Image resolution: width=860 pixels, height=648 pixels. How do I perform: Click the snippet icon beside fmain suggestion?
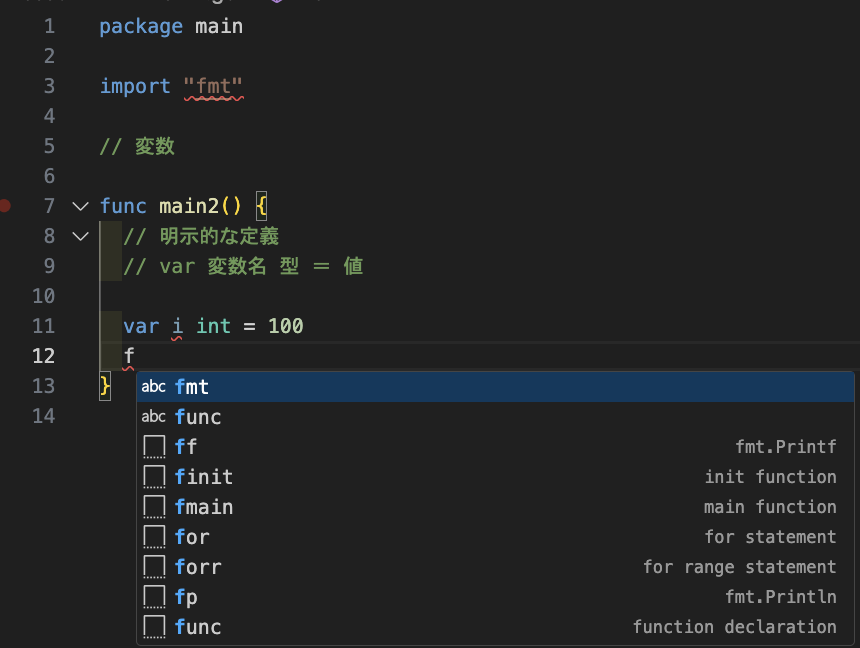coord(154,506)
